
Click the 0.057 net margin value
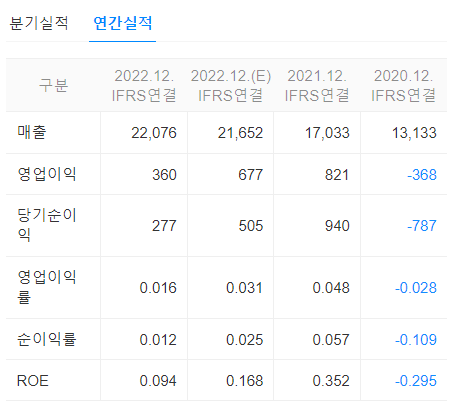tap(331, 340)
